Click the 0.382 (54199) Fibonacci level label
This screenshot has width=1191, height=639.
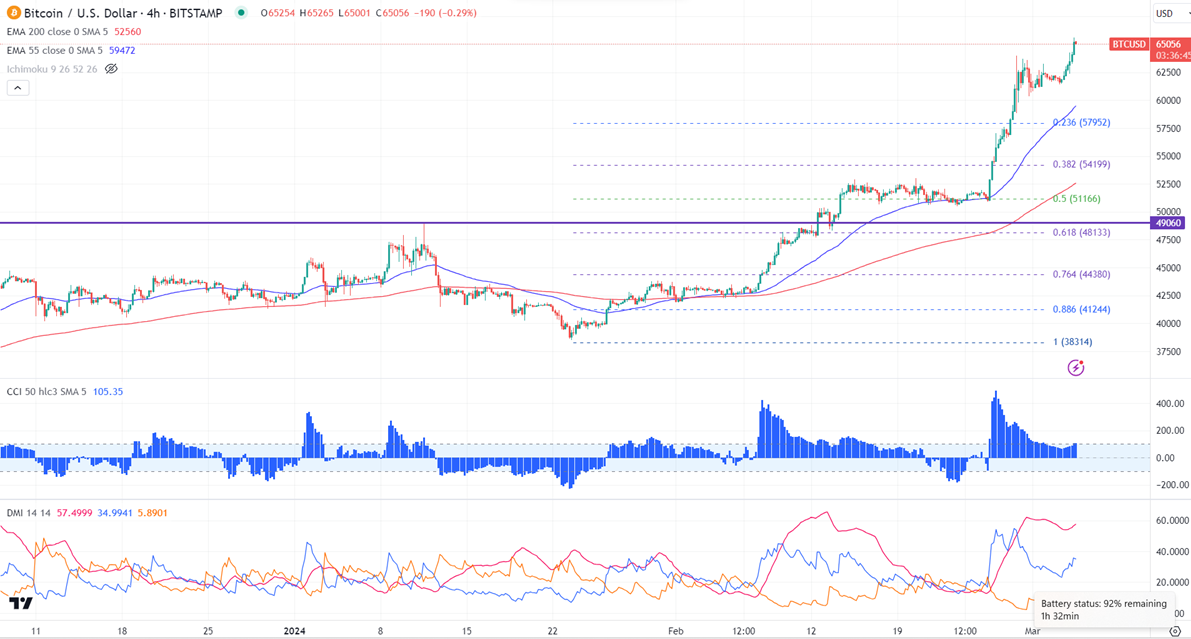click(x=1082, y=164)
